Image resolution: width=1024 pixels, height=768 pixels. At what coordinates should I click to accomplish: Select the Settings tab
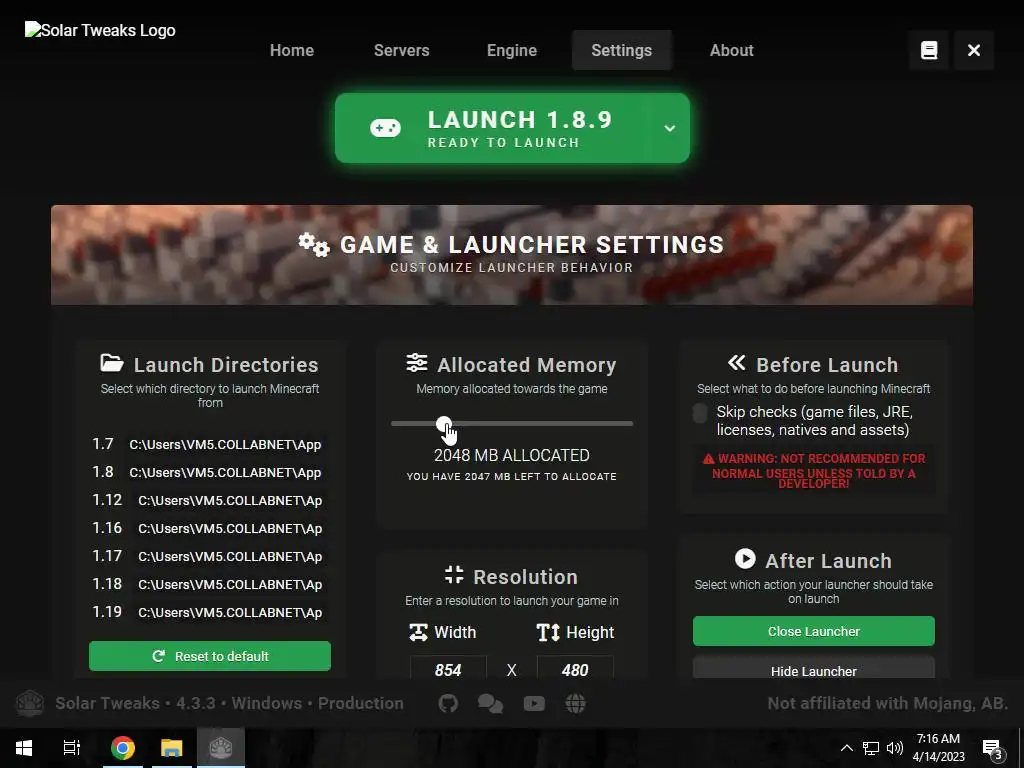click(622, 50)
